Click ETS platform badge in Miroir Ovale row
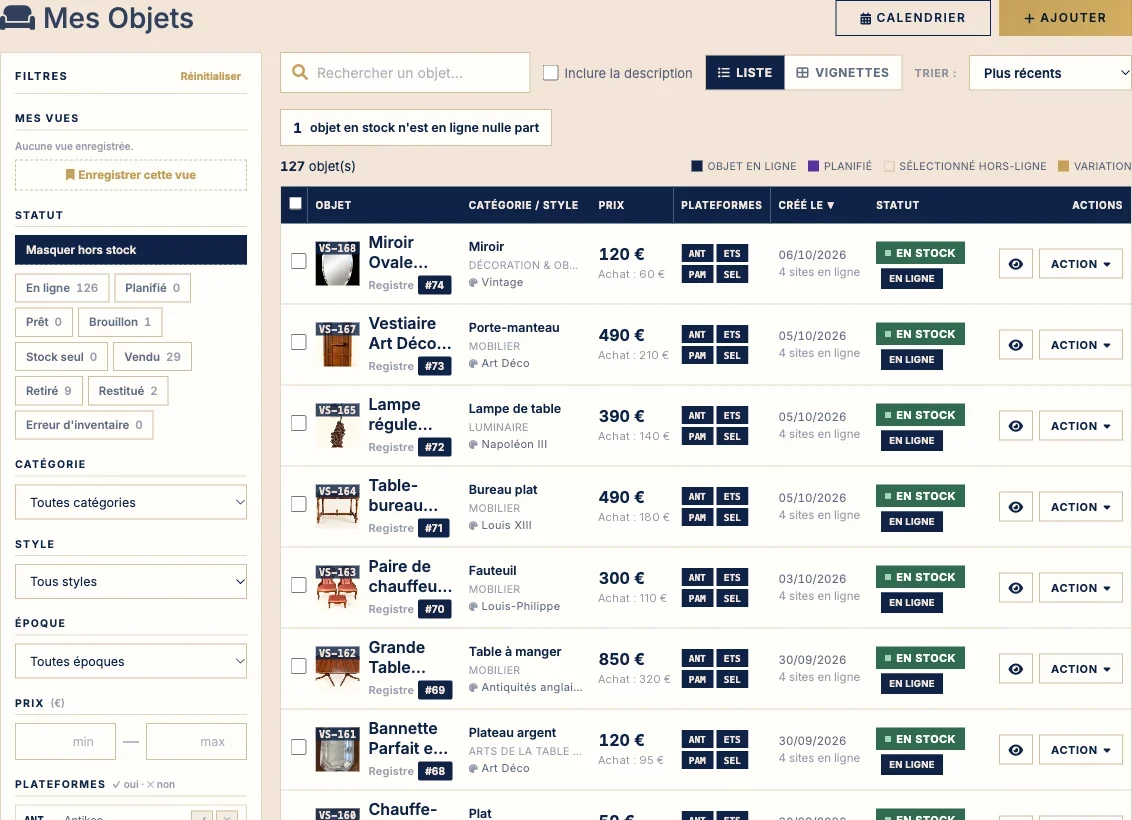Viewport: 1132px width, 820px height. tap(732, 253)
